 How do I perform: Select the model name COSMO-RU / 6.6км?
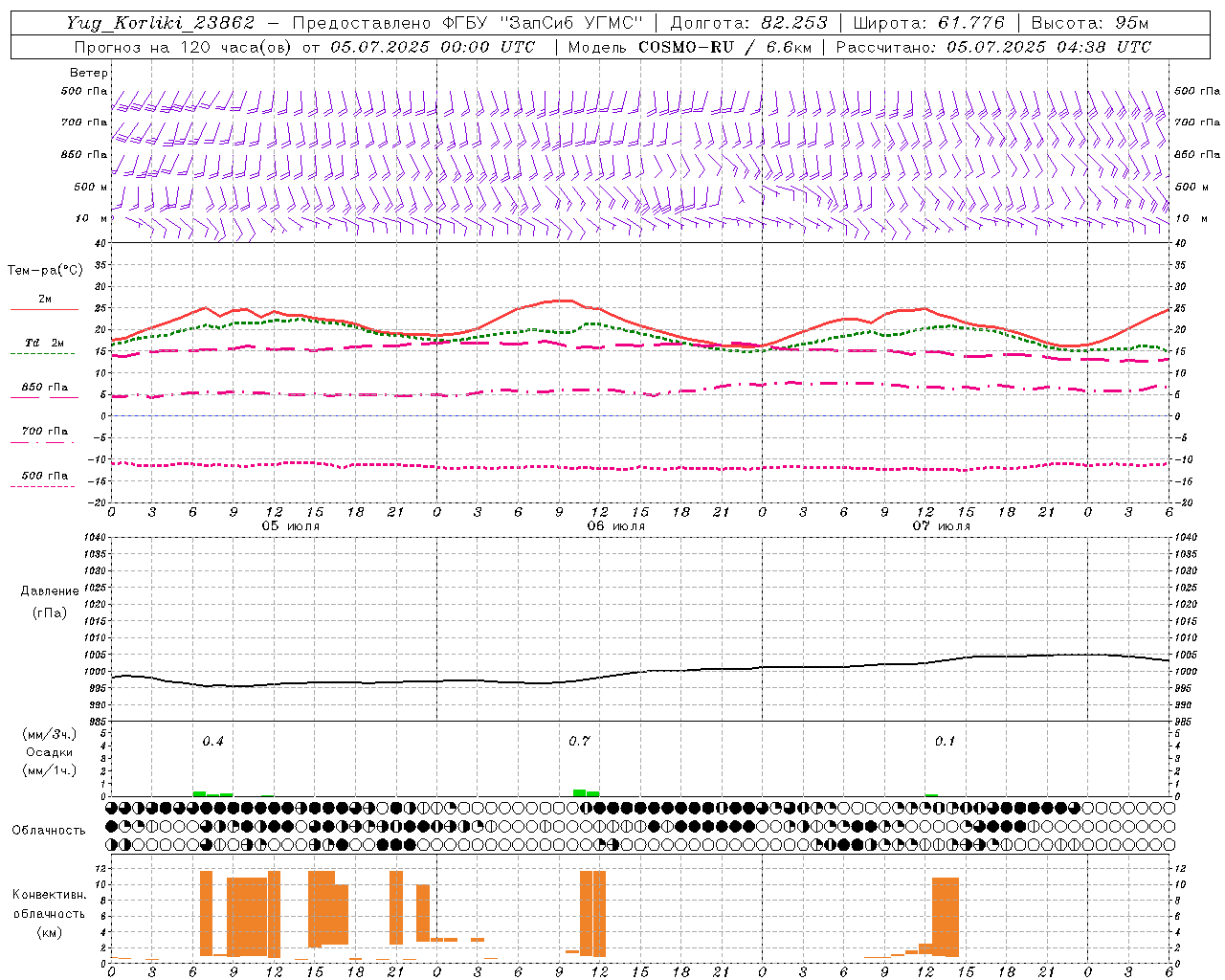click(x=724, y=47)
